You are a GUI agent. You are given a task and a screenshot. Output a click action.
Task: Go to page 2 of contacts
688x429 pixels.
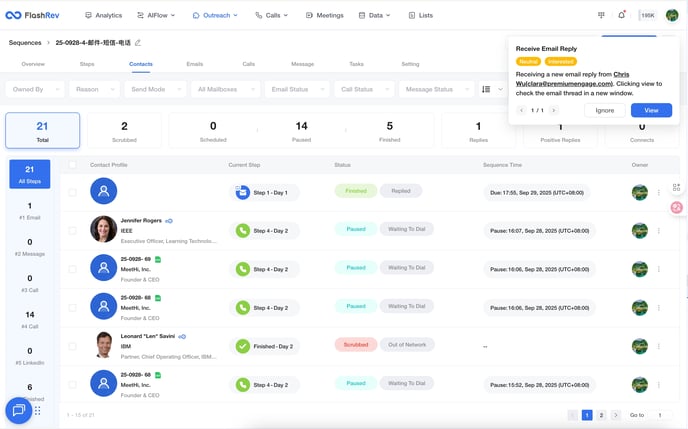tap(601, 414)
